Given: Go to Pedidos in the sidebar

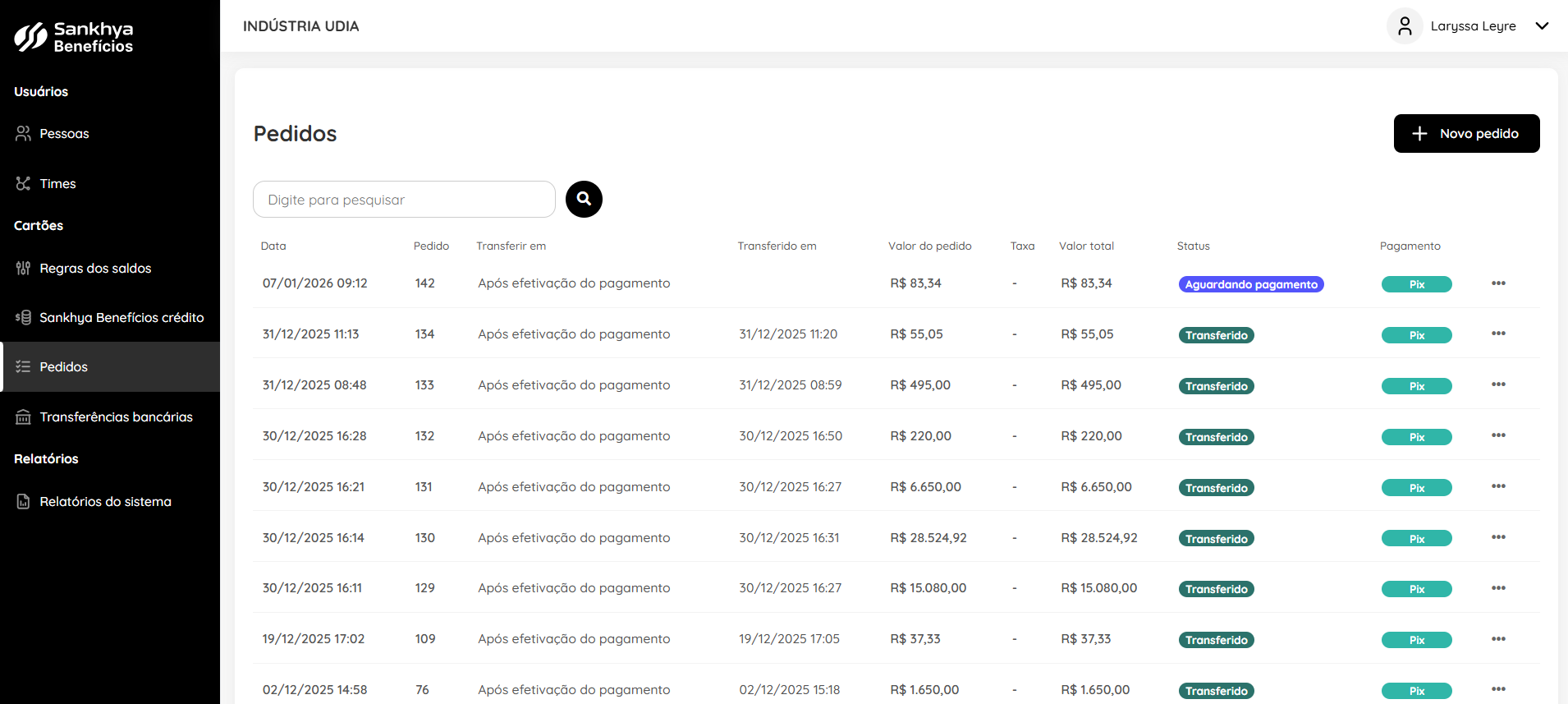Looking at the screenshot, I should pyautogui.click(x=63, y=366).
